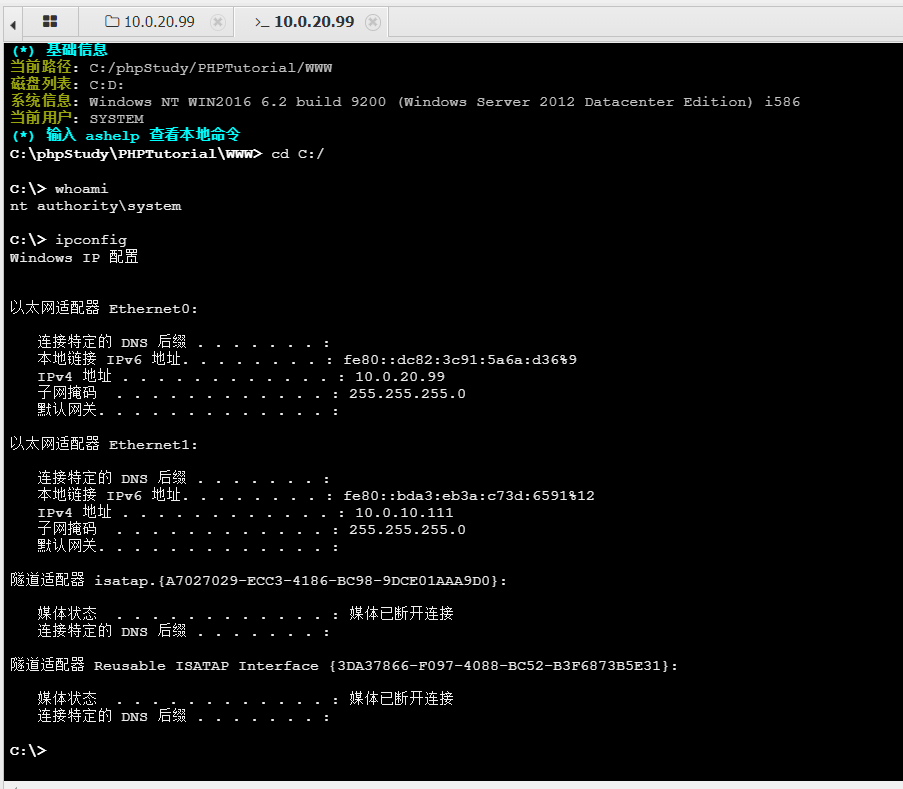Click the 基础信息 heading line
The height and width of the screenshot is (789, 903).
59,50
